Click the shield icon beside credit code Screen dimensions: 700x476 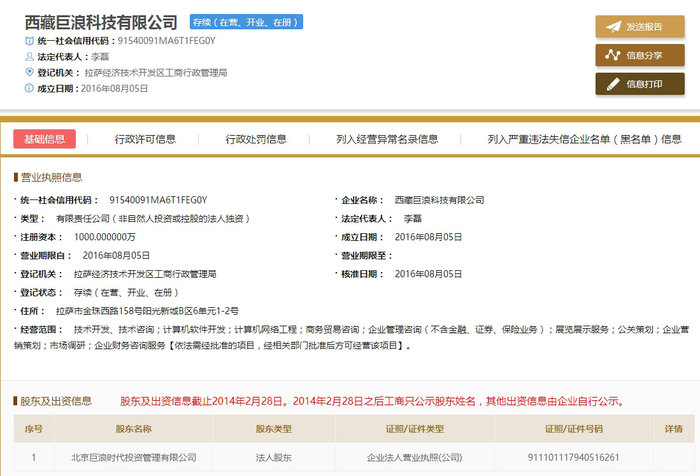pyautogui.click(x=29, y=41)
